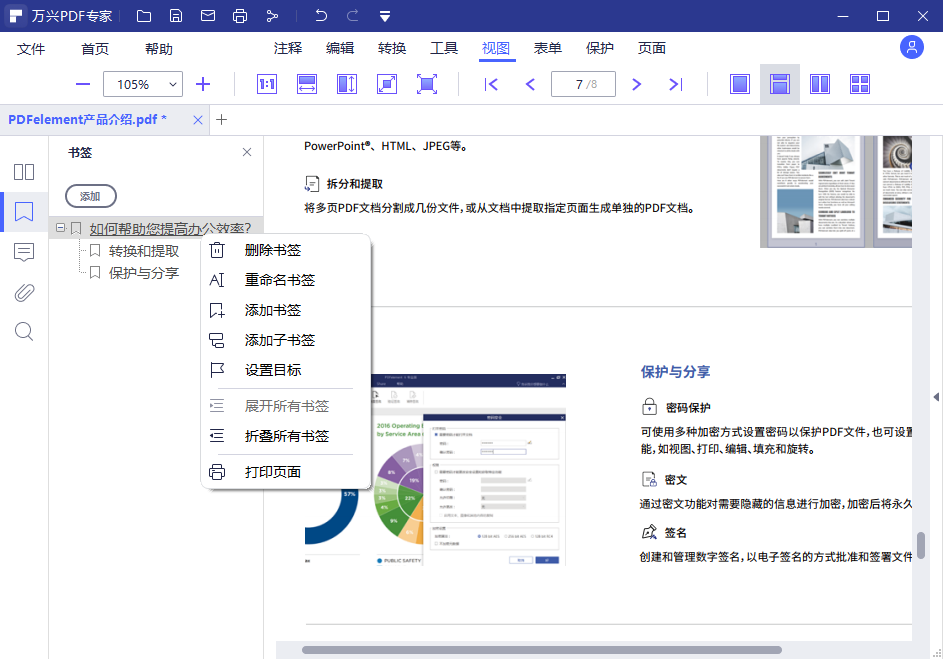Open the 105% zoom level dropdown
Screen dimensions: 943x659
pos(143,84)
